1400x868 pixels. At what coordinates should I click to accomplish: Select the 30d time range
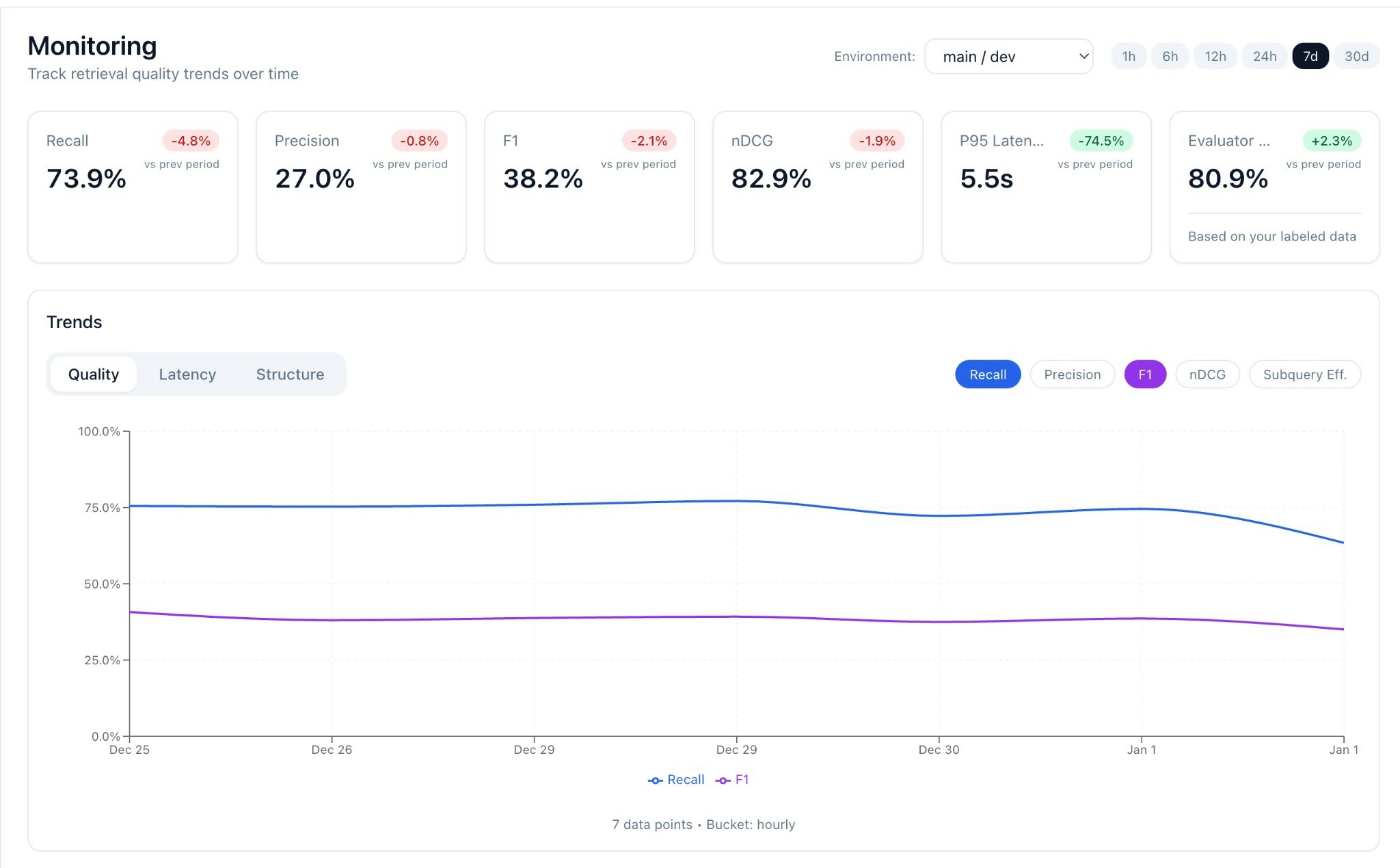pyautogui.click(x=1357, y=56)
